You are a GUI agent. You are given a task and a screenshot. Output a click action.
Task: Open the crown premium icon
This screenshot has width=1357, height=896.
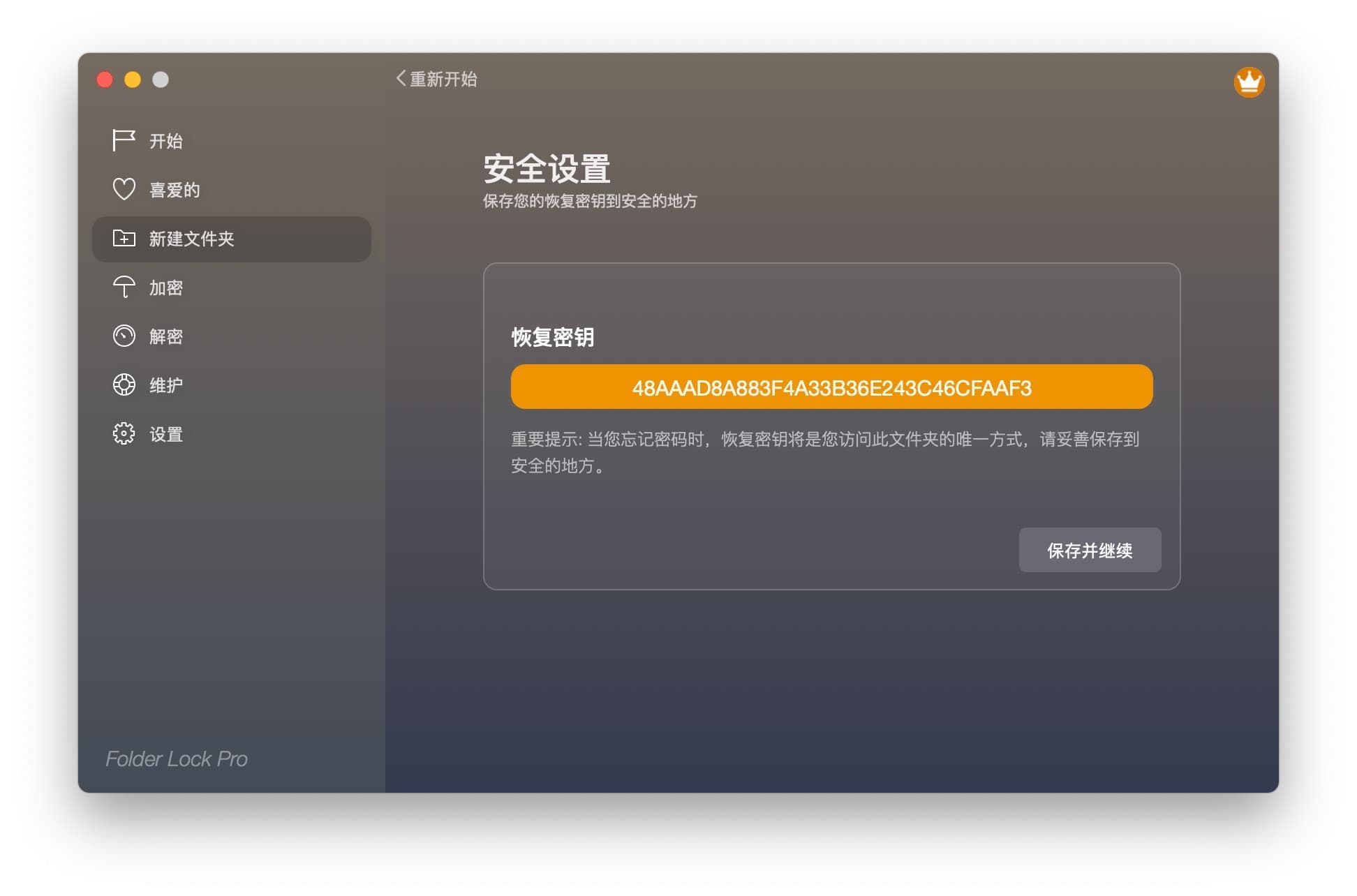pyautogui.click(x=1249, y=82)
